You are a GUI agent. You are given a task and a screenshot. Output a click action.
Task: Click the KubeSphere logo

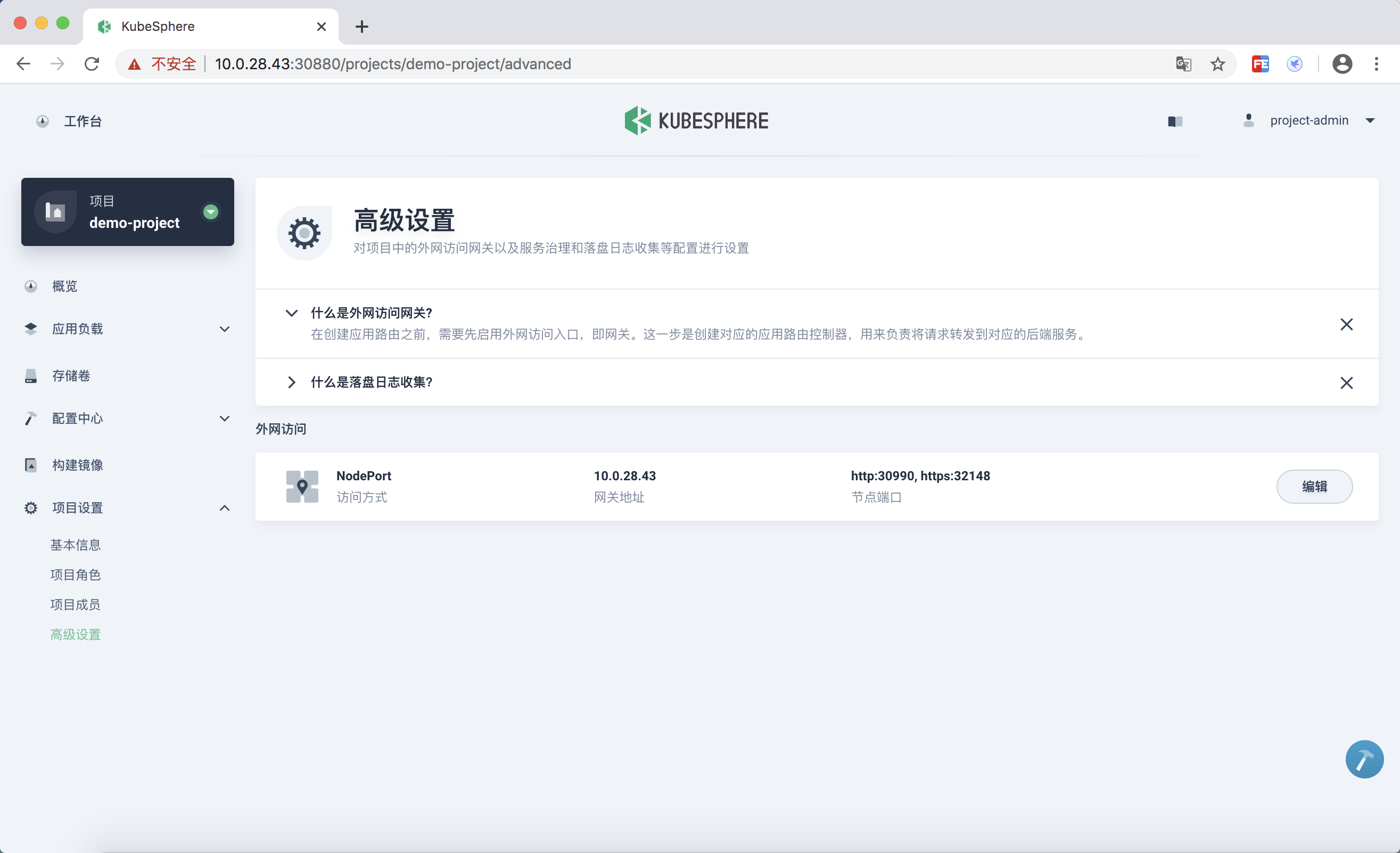click(x=696, y=120)
